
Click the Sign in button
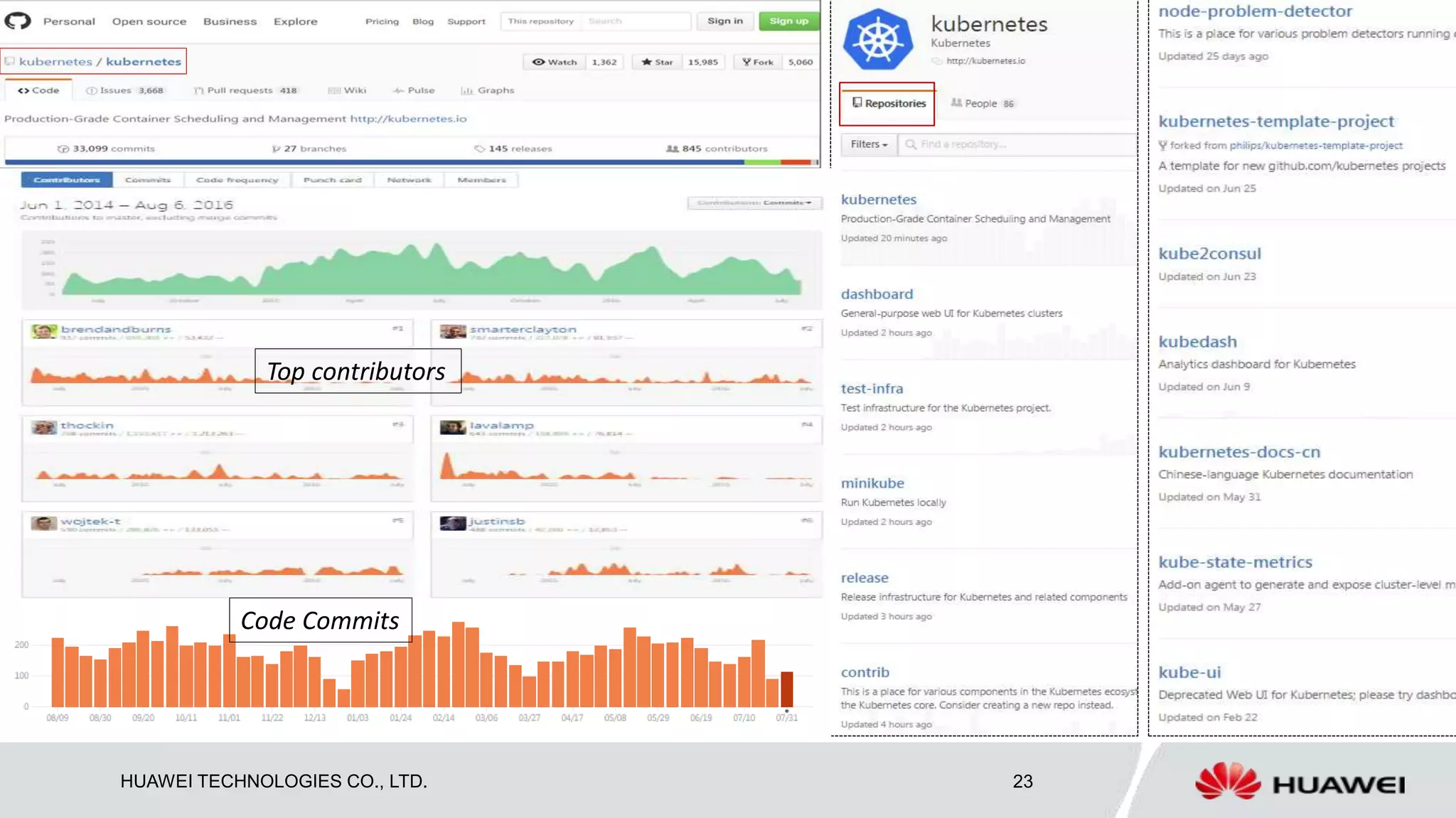coord(725,21)
